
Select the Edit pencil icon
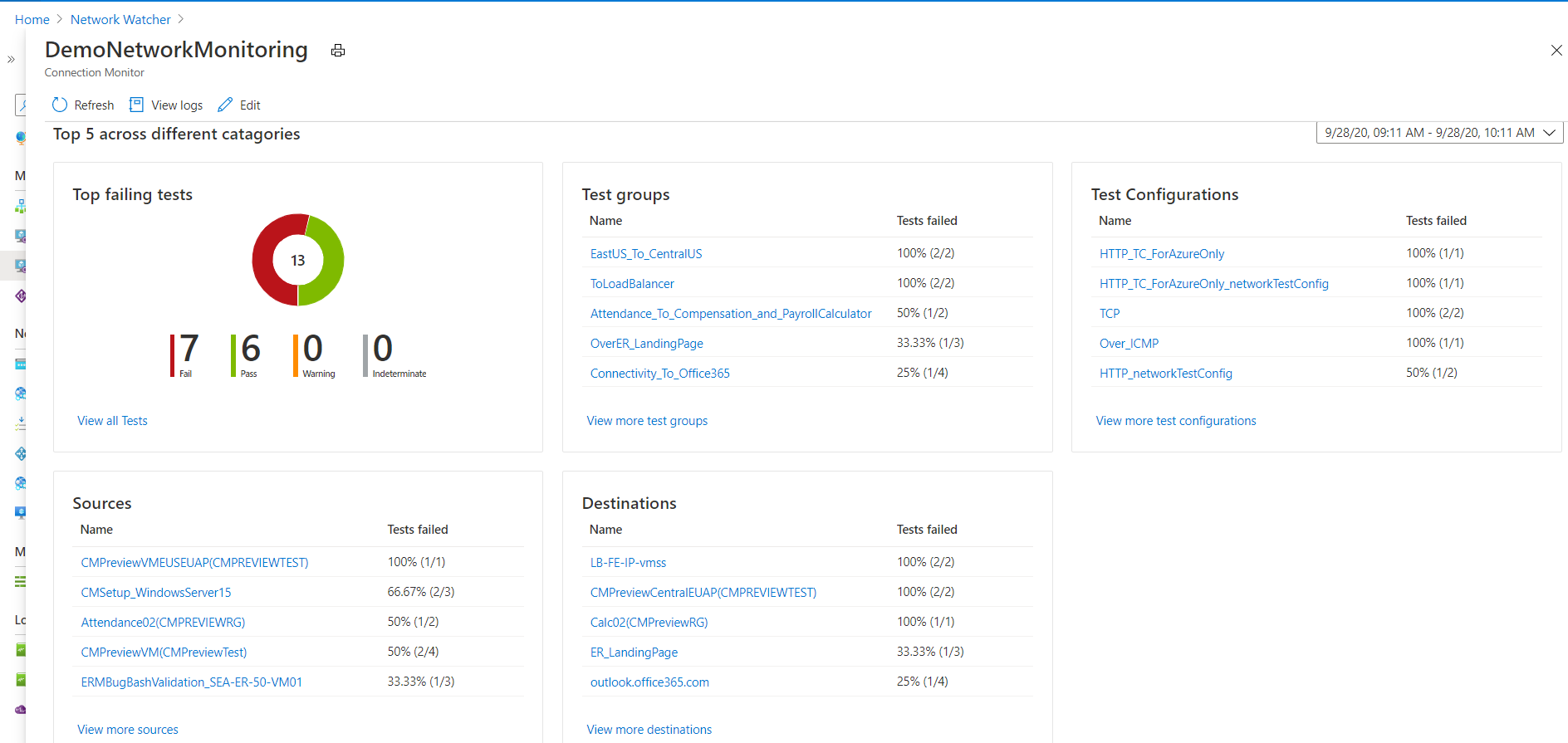[x=225, y=105]
